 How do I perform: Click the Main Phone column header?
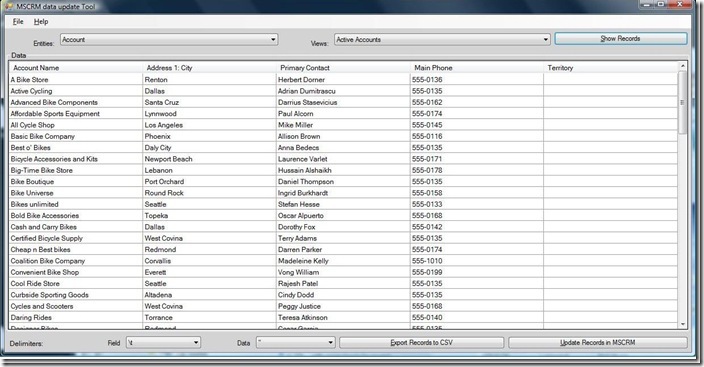pos(476,68)
